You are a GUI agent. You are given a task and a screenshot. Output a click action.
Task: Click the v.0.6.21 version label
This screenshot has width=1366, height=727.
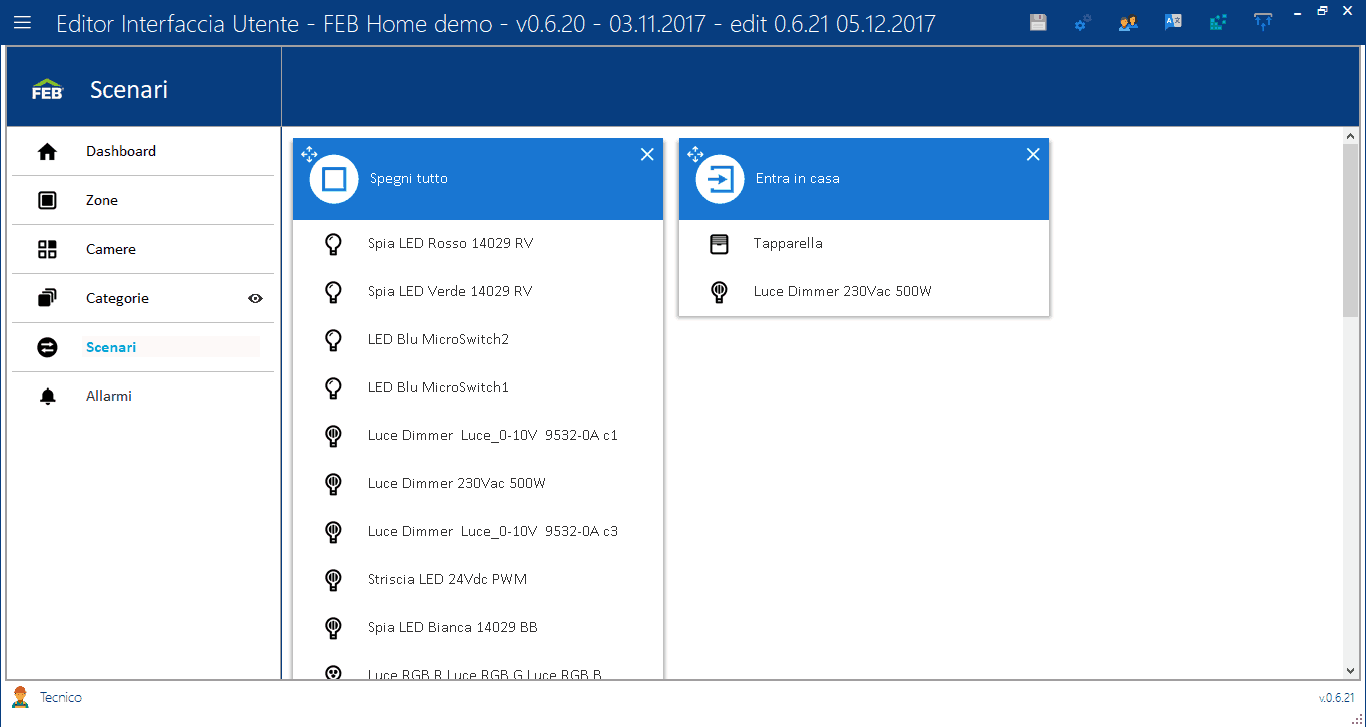(x=1336, y=698)
